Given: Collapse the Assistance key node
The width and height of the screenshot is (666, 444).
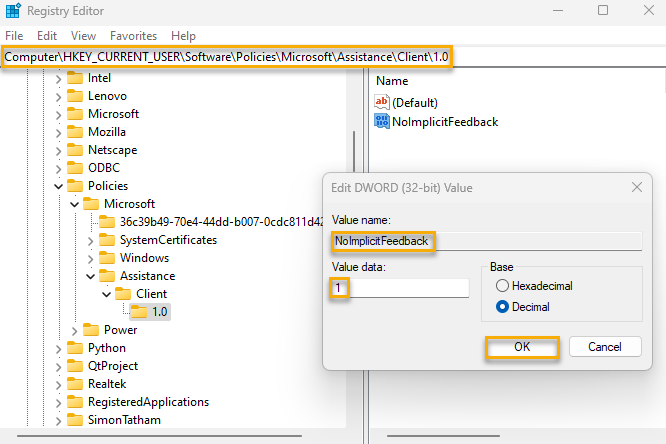Looking at the screenshot, I should point(90,276).
